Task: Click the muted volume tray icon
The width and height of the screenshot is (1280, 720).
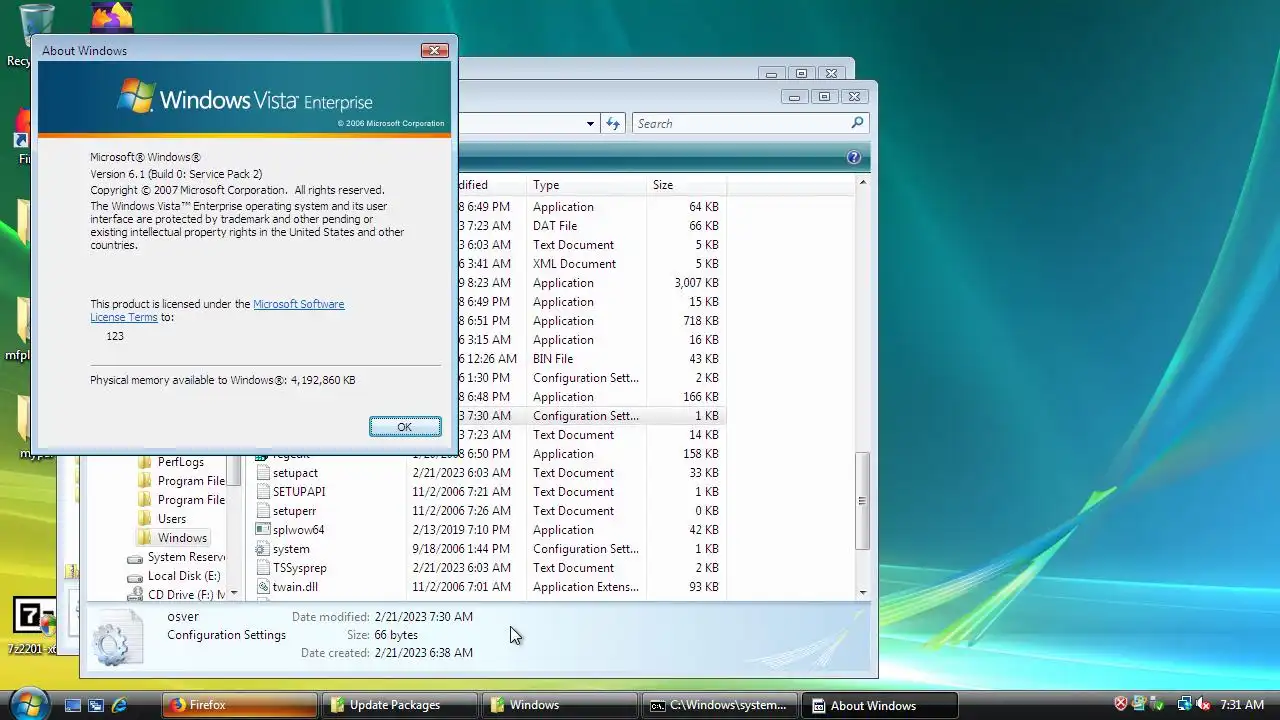Action: point(1203,704)
